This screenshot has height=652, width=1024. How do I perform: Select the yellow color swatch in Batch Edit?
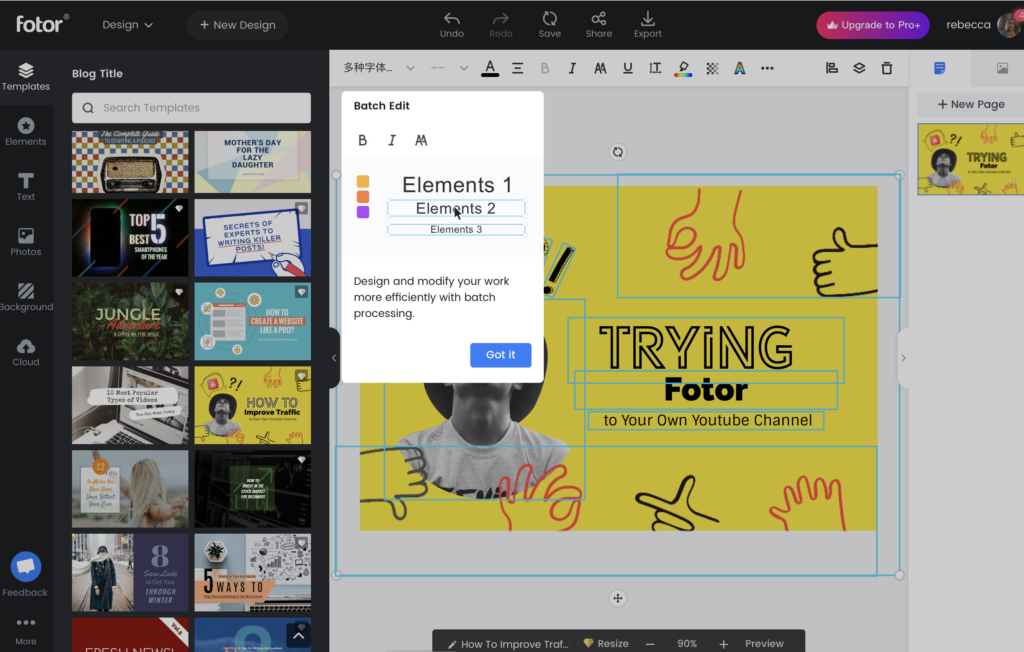363,181
